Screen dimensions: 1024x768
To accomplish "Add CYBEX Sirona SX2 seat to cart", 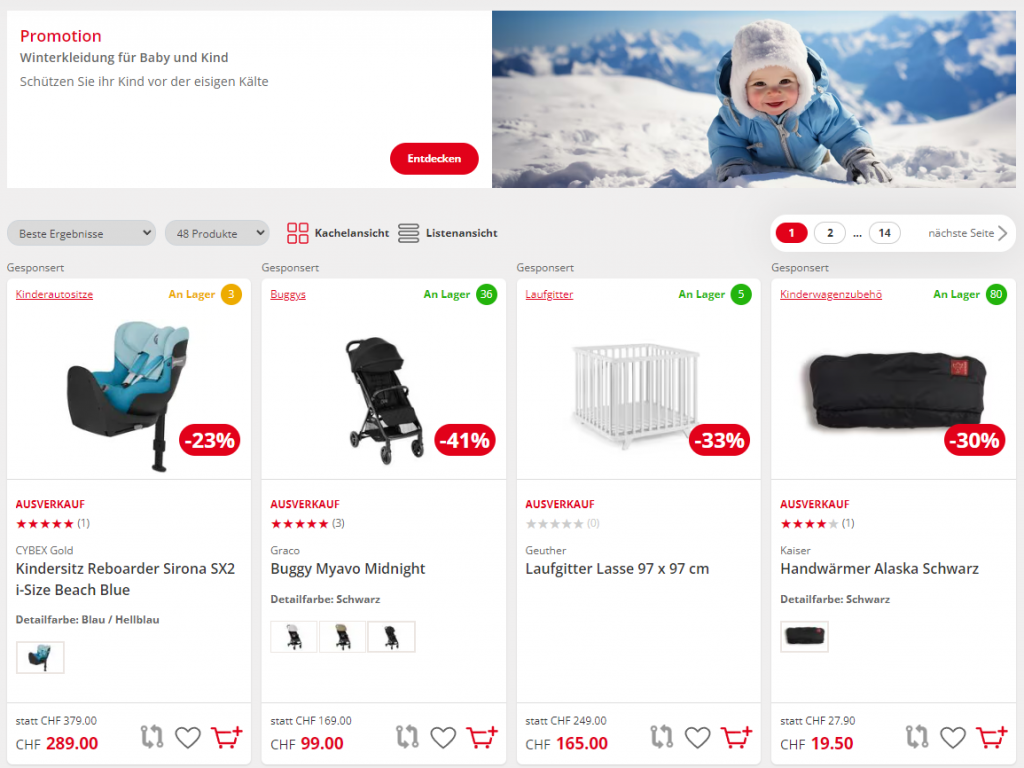I will [x=227, y=737].
